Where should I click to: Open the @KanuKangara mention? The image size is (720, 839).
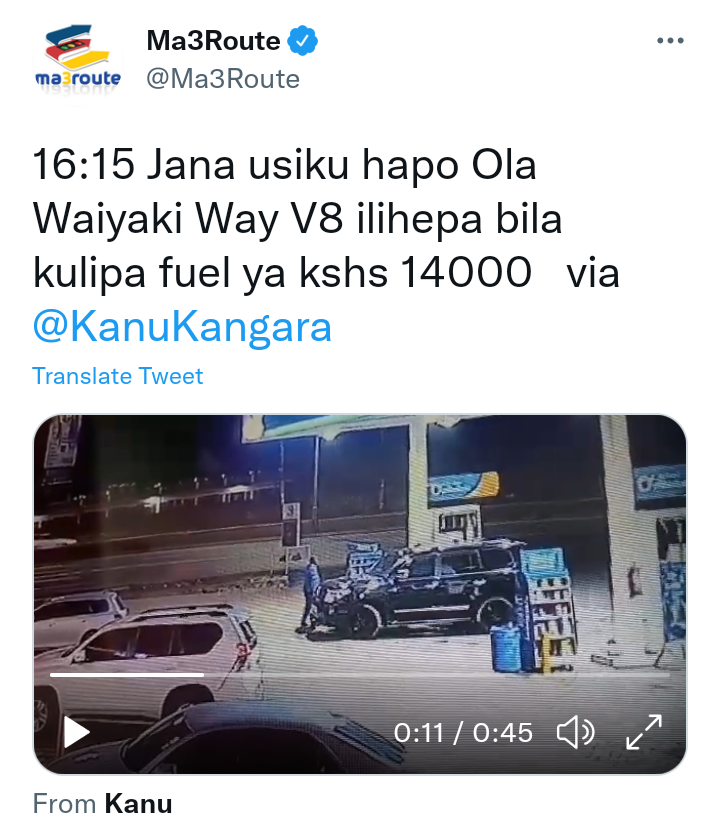182,327
